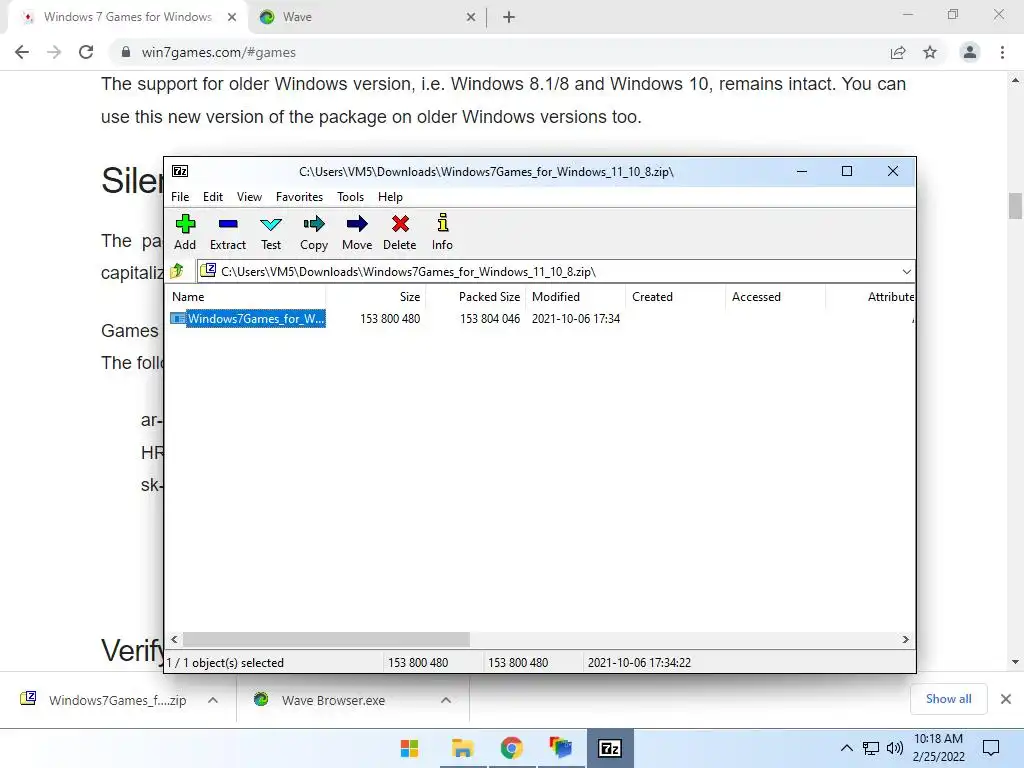The width and height of the screenshot is (1024, 768).
Task: Open the Wave Browser.exe download item
Action: tap(320, 700)
